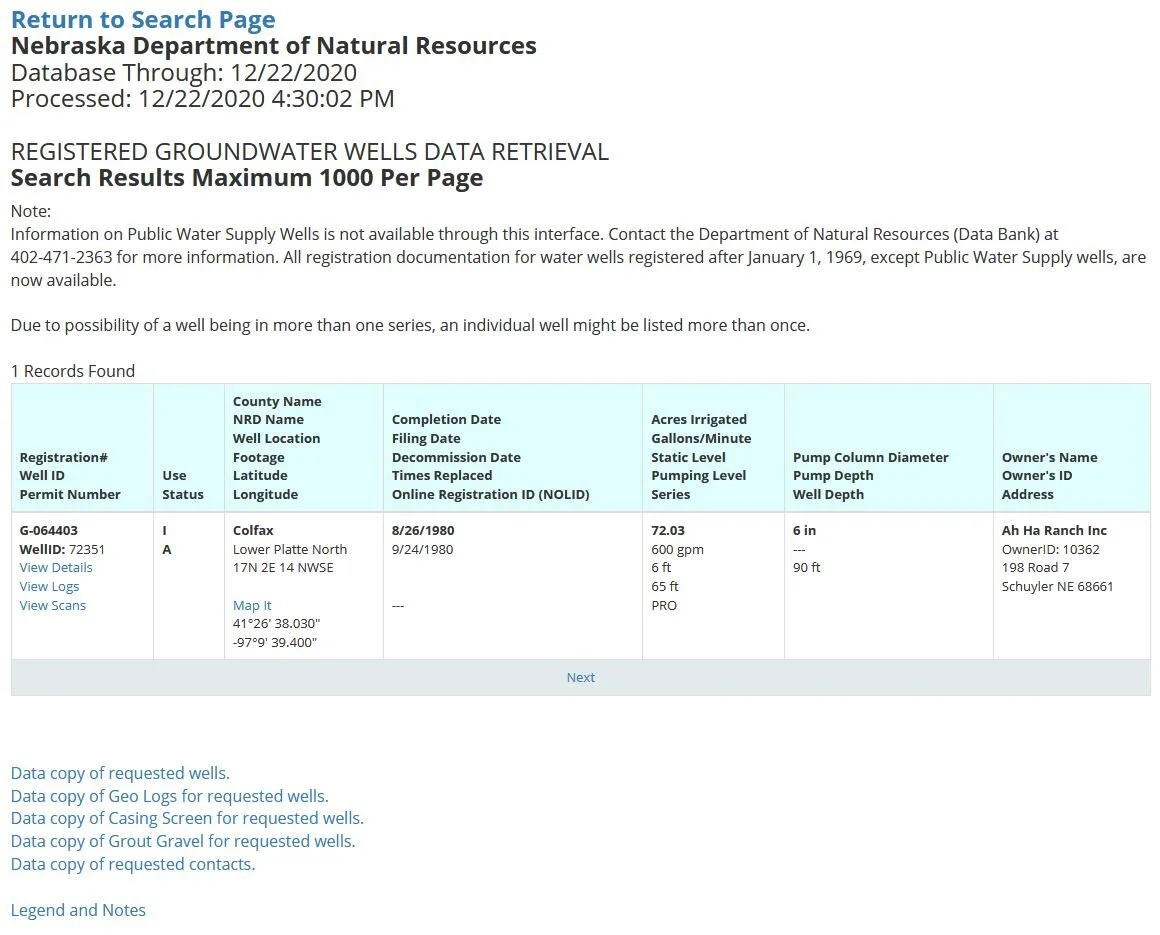This screenshot has height=935, width=1160.
Task: Select the WellID: 72351 text
Action: (x=62, y=550)
